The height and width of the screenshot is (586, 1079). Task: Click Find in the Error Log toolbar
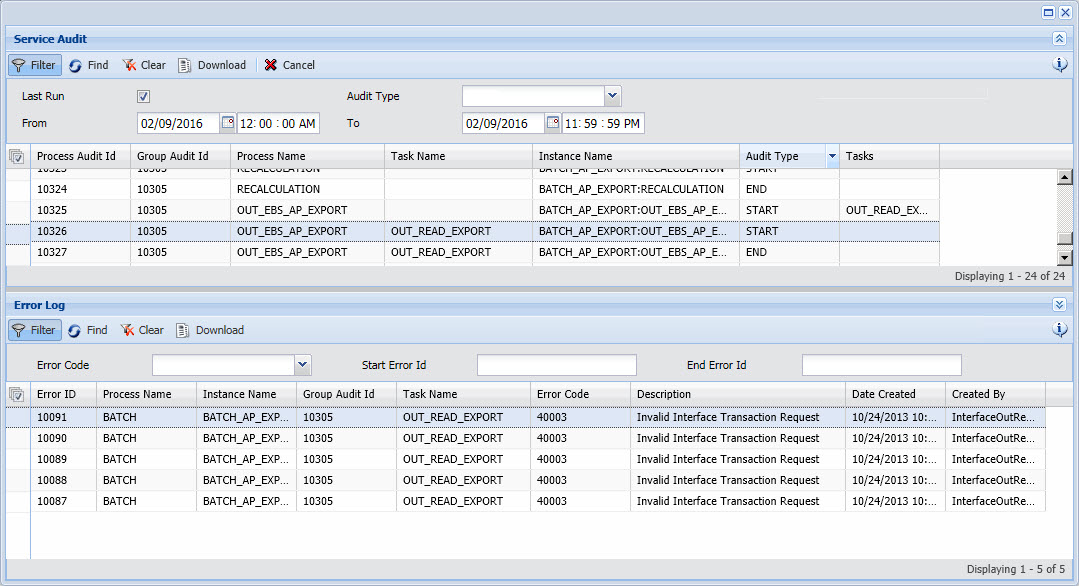(x=87, y=330)
